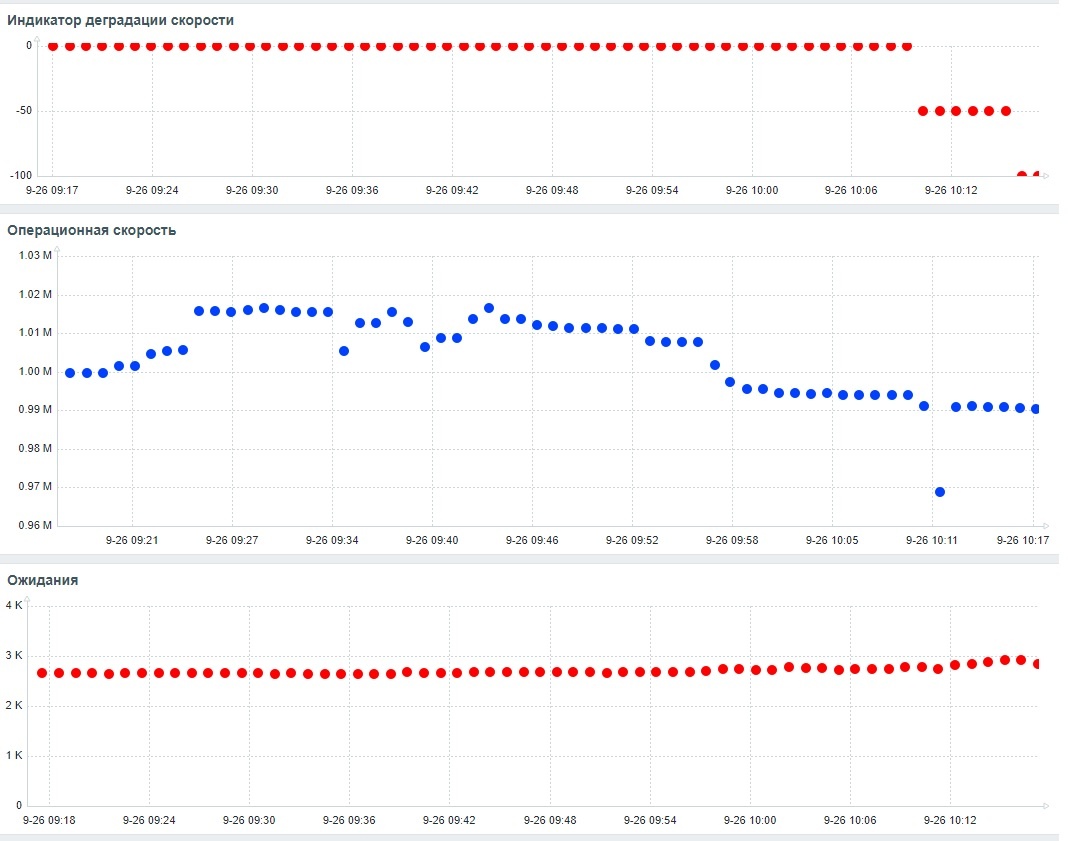Click the red point near -100 in degradation chart
The width and height of the screenshot is (1068, 841).
(x=1022, y=173)
